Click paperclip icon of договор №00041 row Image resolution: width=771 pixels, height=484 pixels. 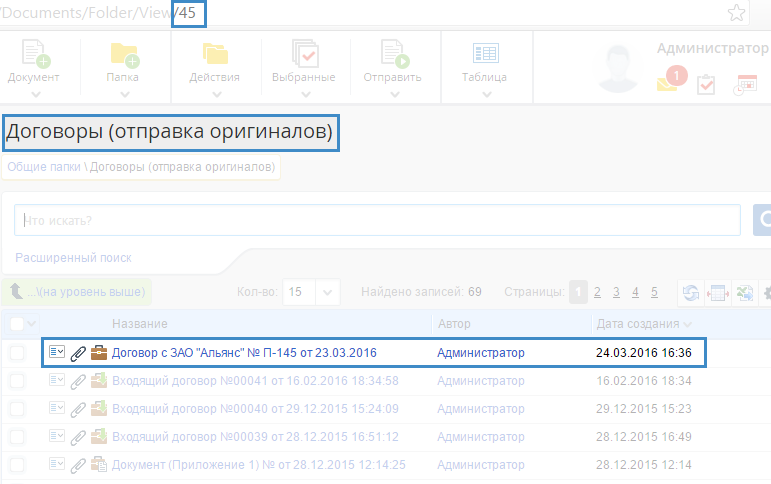pos(78,381)
